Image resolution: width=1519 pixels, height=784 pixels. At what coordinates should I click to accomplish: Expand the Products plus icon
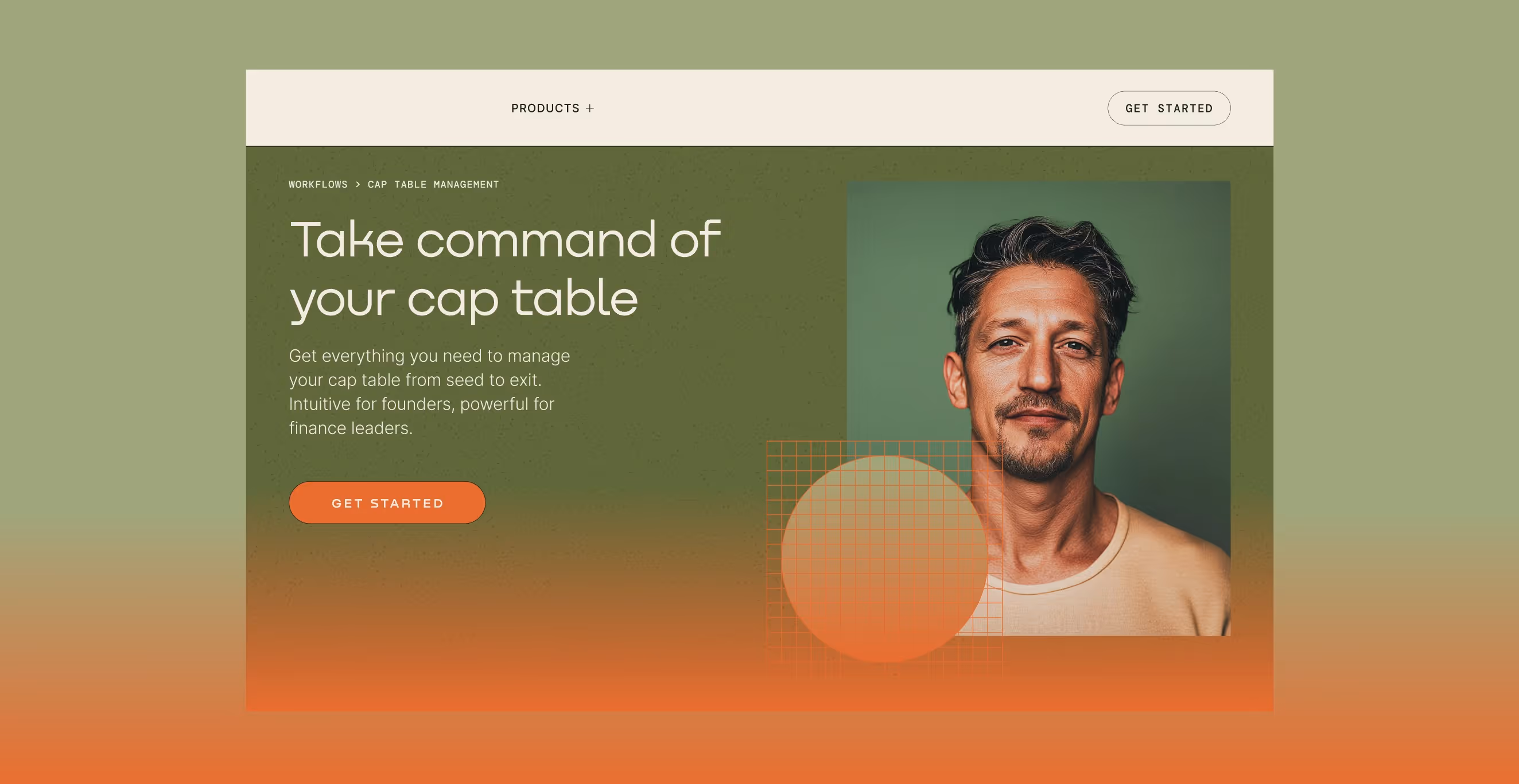pyautogui.click(x=590, y=108)
